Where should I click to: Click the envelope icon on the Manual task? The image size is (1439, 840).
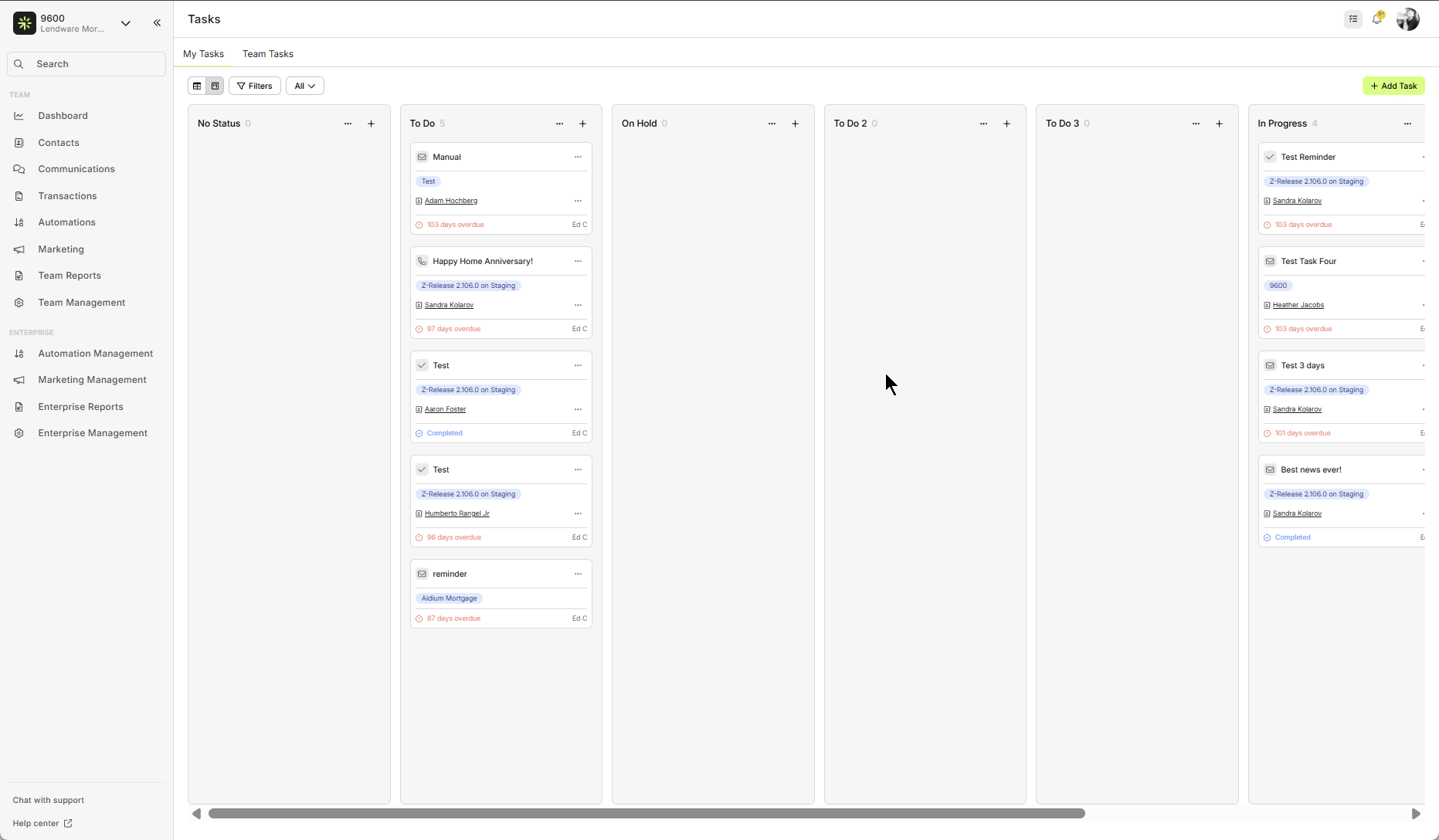pos(422,157)
